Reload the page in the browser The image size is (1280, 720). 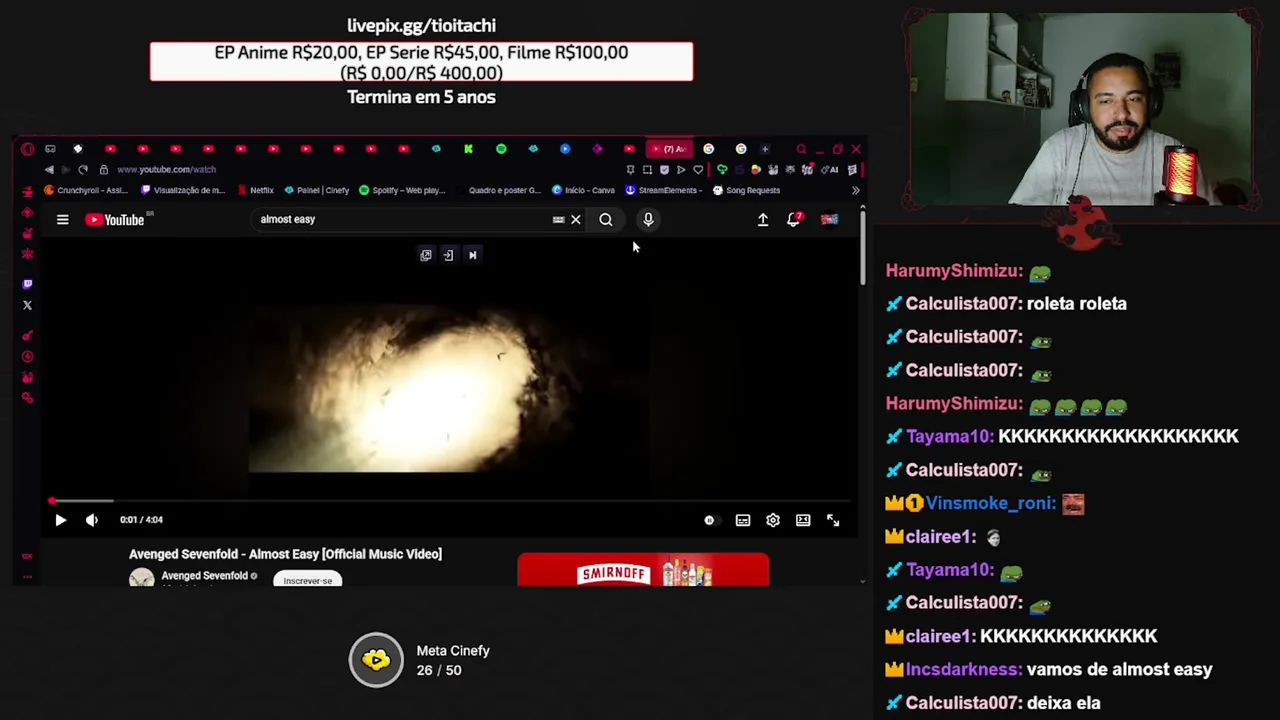point(83,170)
